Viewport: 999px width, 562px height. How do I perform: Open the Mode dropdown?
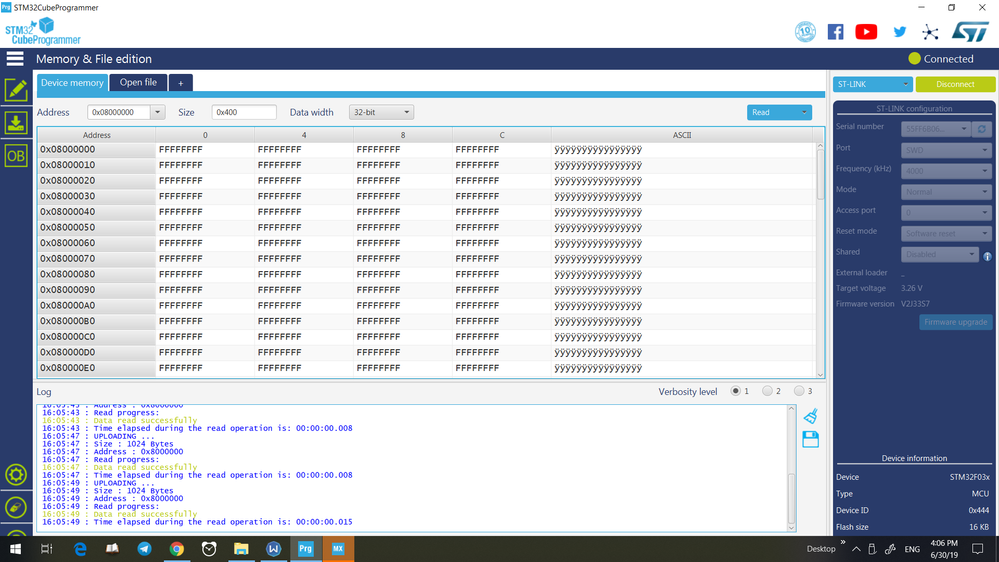pyautogui.click(x=946, y=192)
